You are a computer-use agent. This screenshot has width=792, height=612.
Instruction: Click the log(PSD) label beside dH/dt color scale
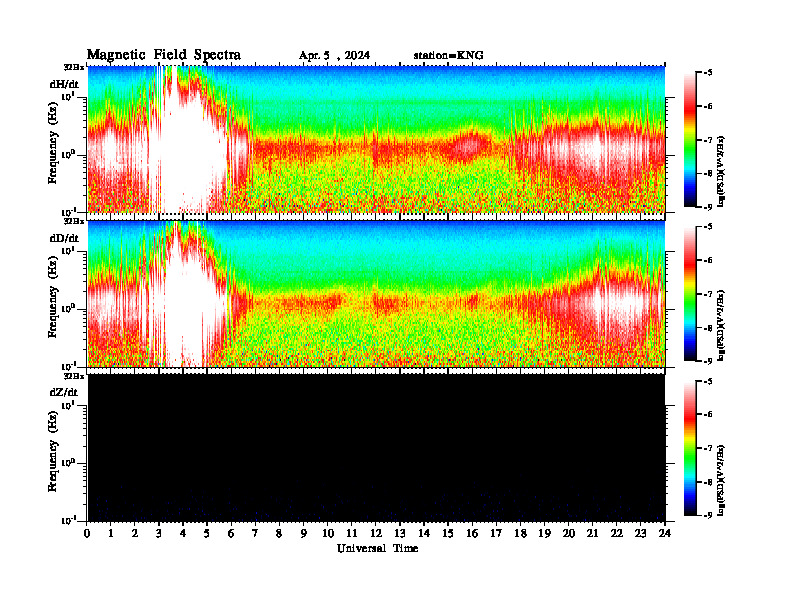click(722, 170)
